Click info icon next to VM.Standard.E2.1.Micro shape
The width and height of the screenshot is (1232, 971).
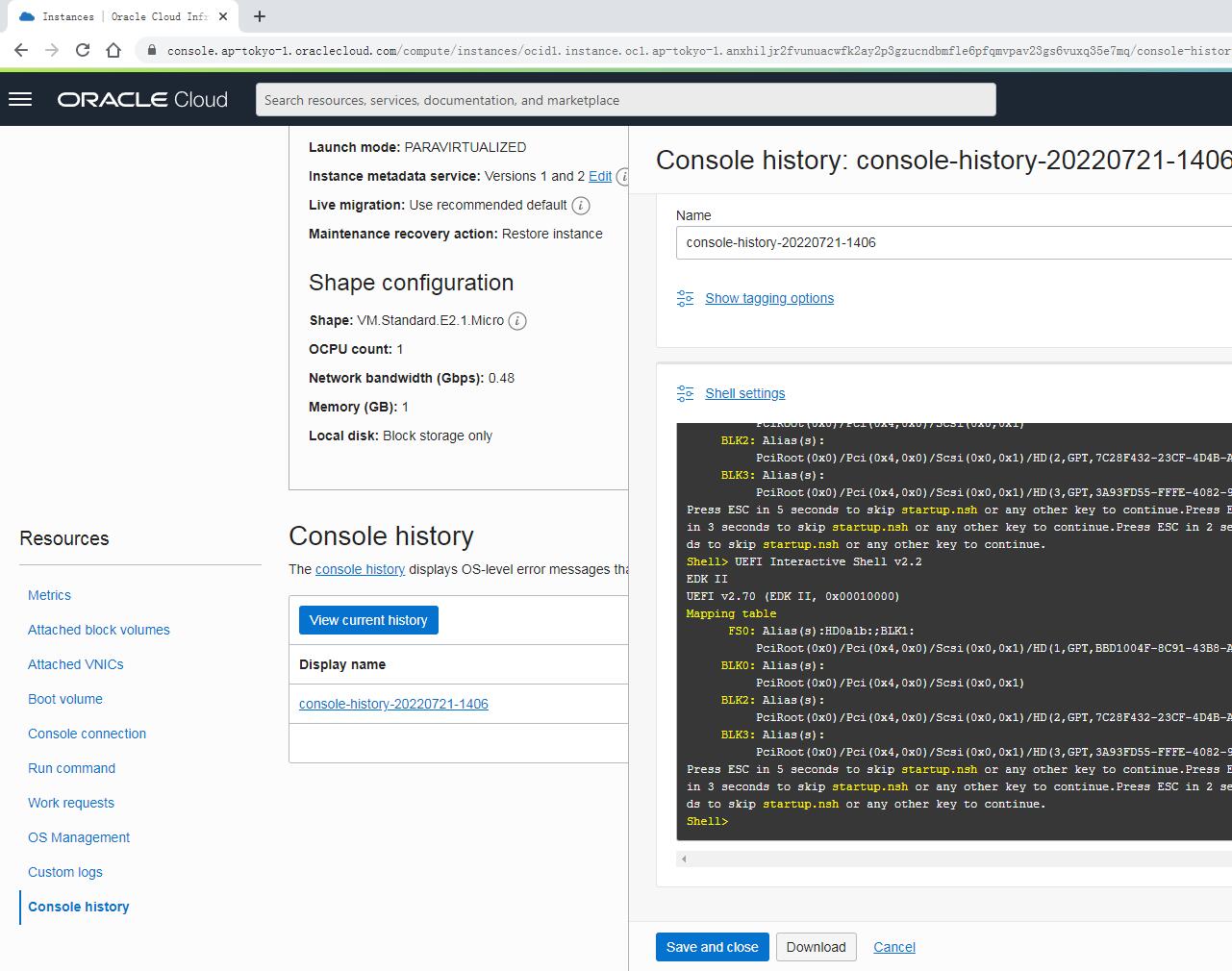coord(517,321)
